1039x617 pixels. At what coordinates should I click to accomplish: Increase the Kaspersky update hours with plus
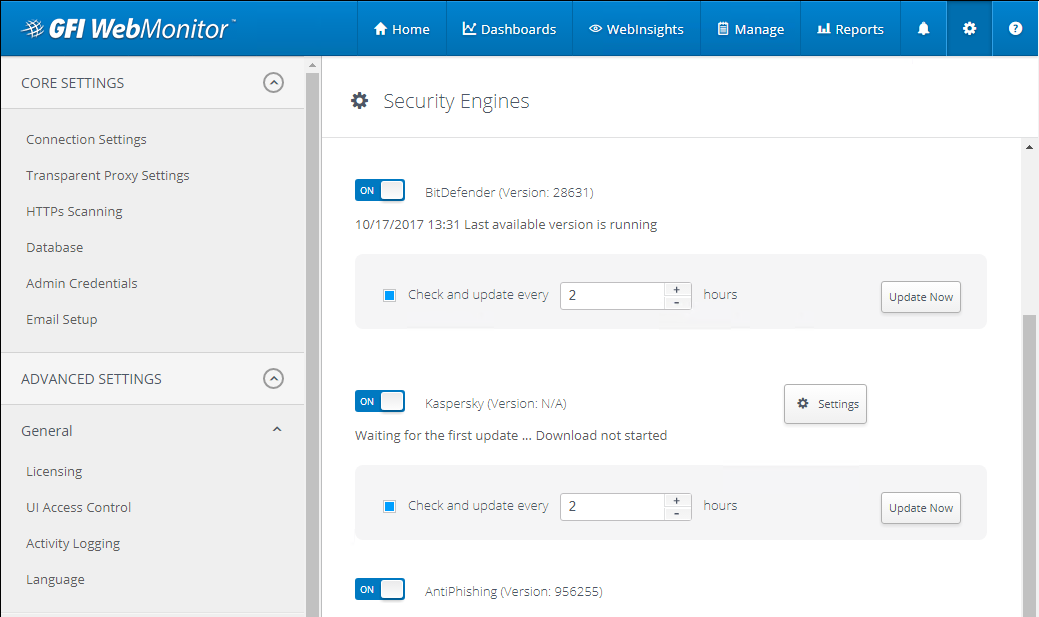point(677,500)
